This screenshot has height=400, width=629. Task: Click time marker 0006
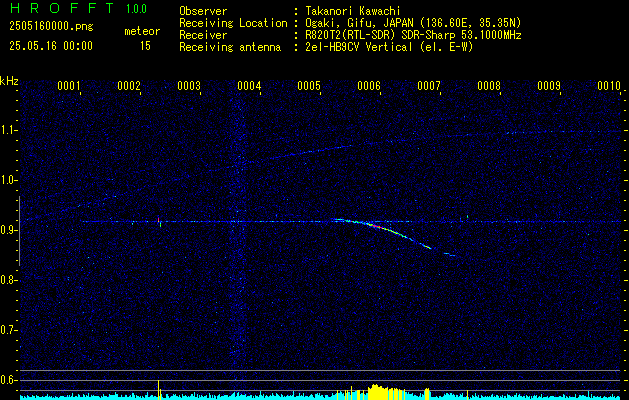(369, 86)
